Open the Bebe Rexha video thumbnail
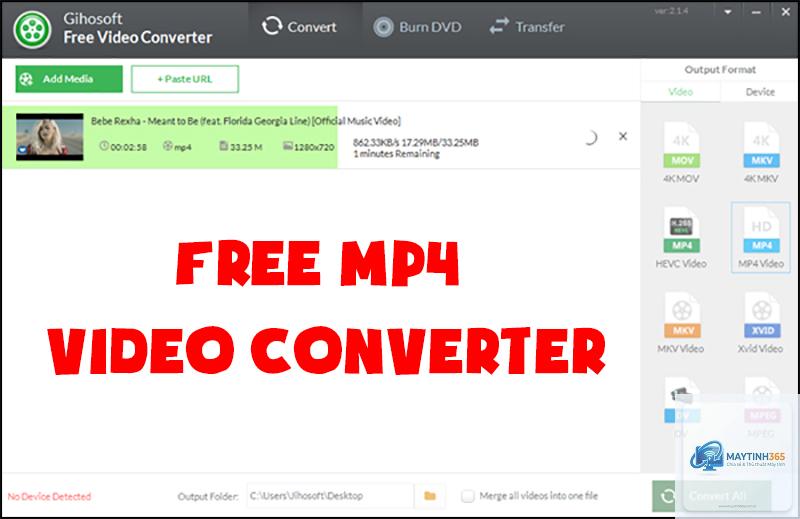 point(49,137)
